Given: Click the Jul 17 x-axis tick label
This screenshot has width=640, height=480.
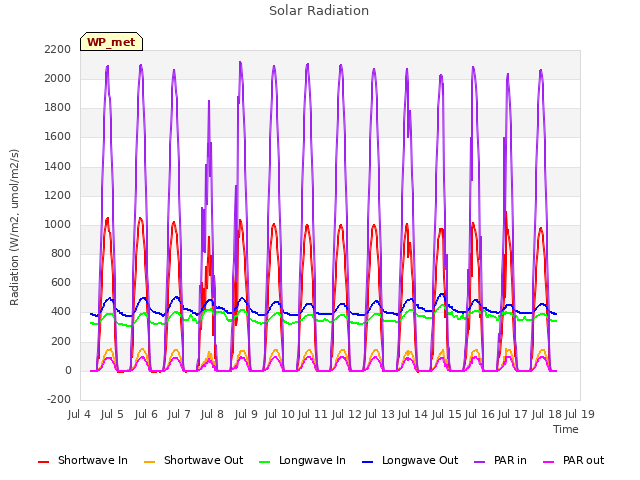Looking at the screenshot, I should (x=513, y=414).
